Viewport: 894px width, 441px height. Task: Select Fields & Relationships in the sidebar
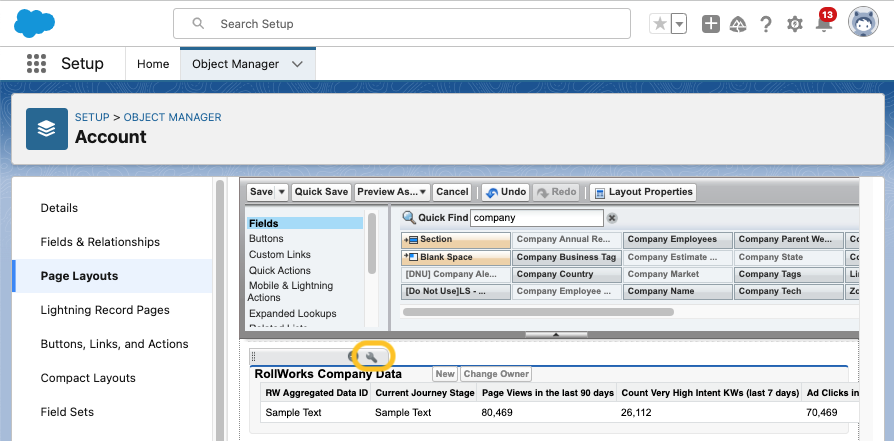click(100, 242)
